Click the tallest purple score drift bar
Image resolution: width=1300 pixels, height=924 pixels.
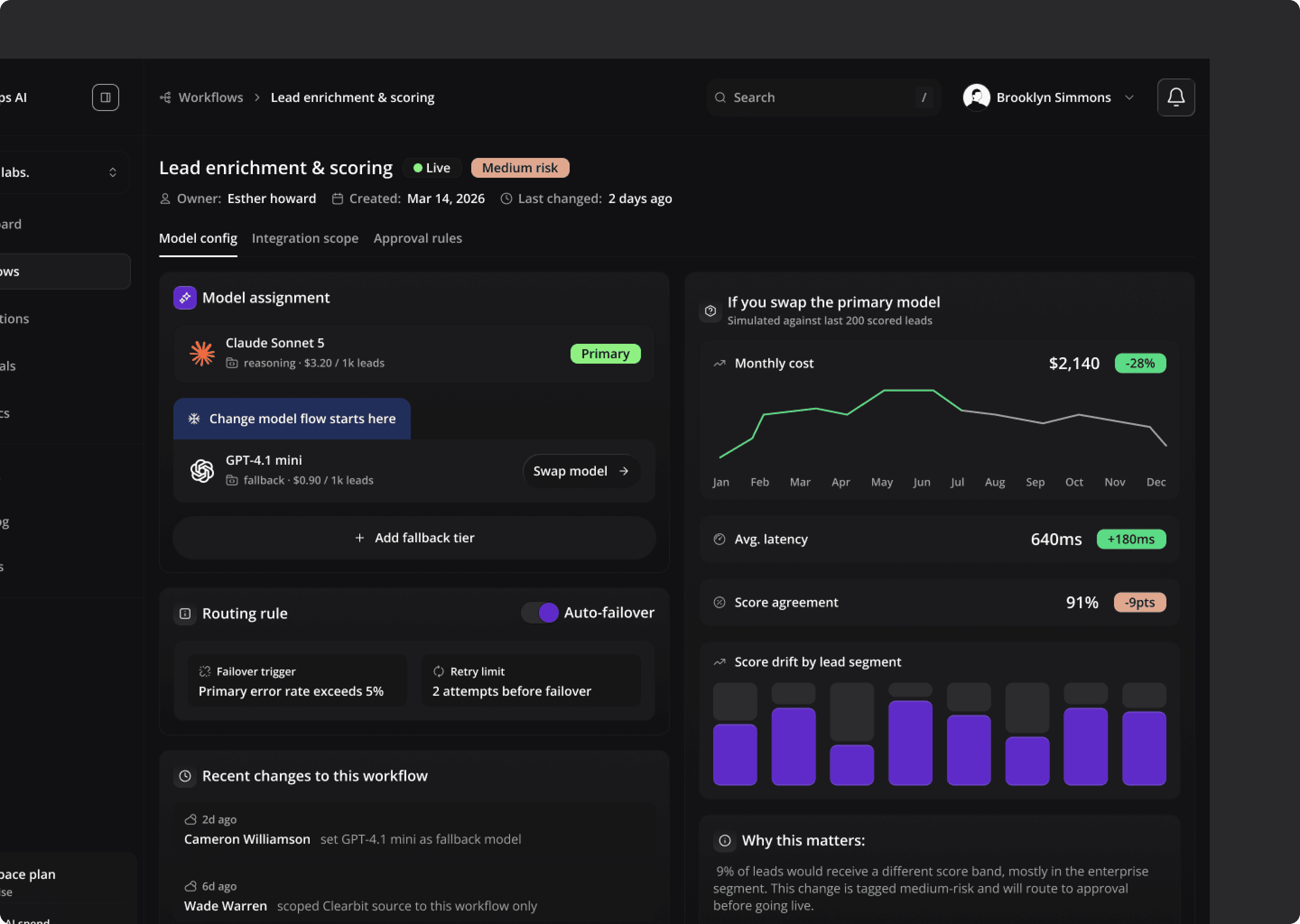(x=910, y=743)
